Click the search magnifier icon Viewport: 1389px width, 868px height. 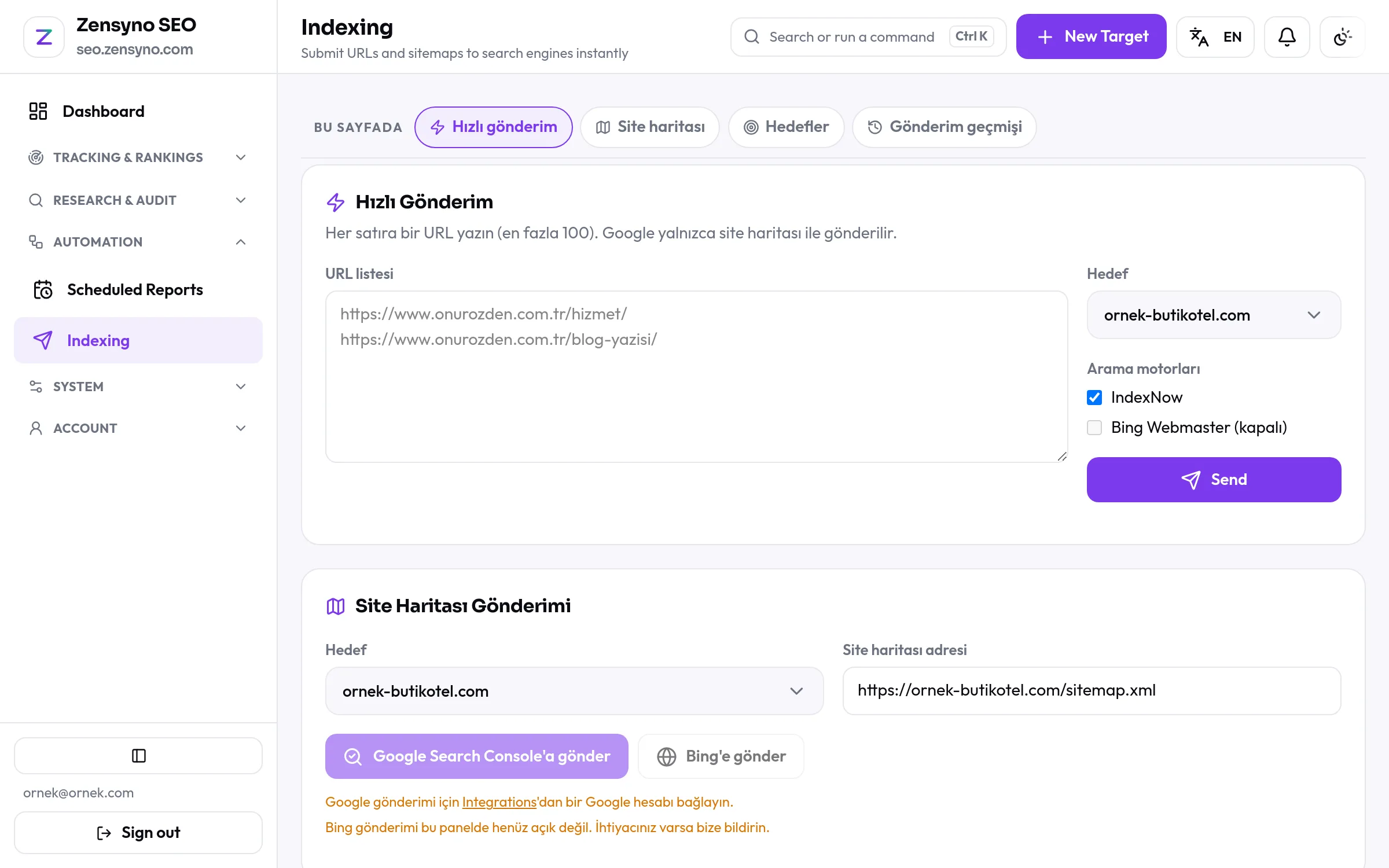(751, 37)
